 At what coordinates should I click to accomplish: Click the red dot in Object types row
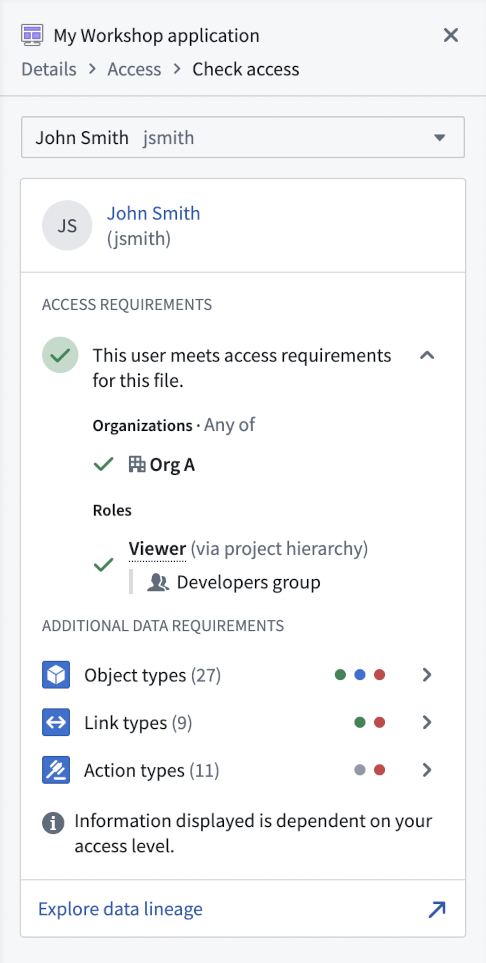(x=380, y=675)
